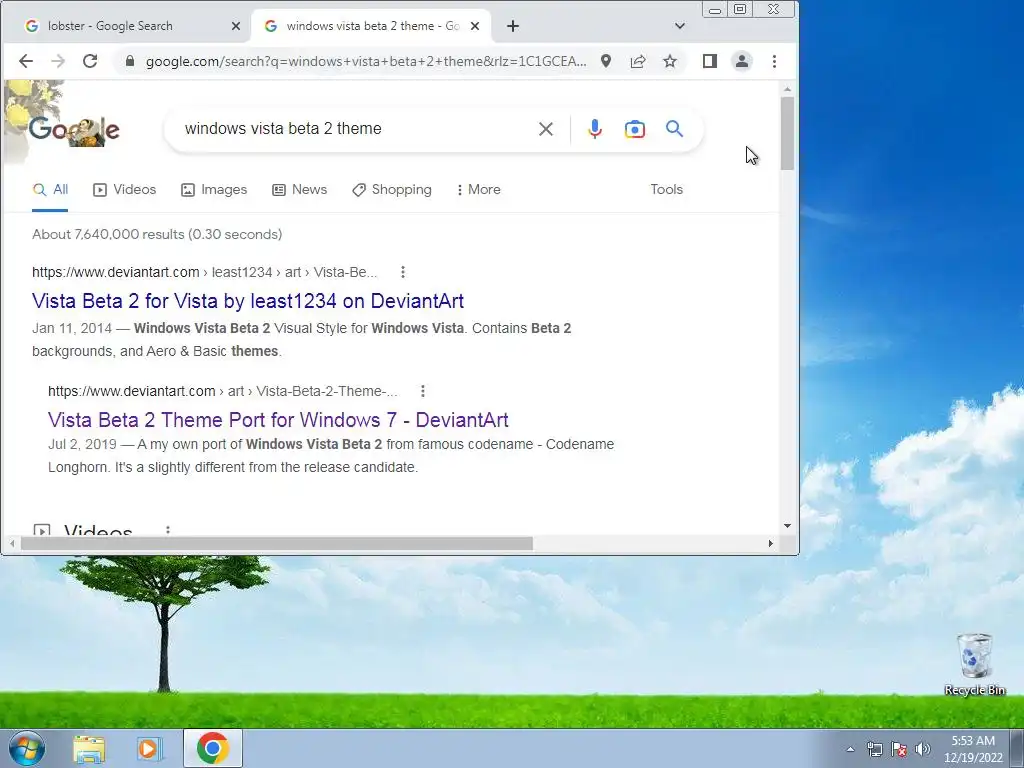The image size is (1024, 768).
Task: Click the deviantart.com Vista-Beta-2-Theme URL breadcrumb
Action: point(223,391)
